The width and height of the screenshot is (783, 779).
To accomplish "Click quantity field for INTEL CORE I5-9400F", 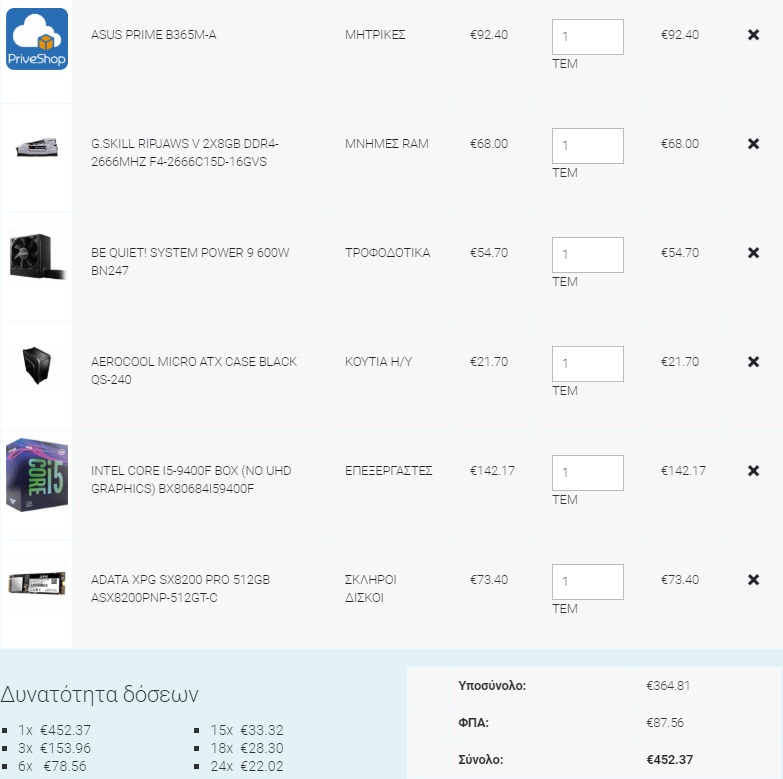I will pos(588,473).
